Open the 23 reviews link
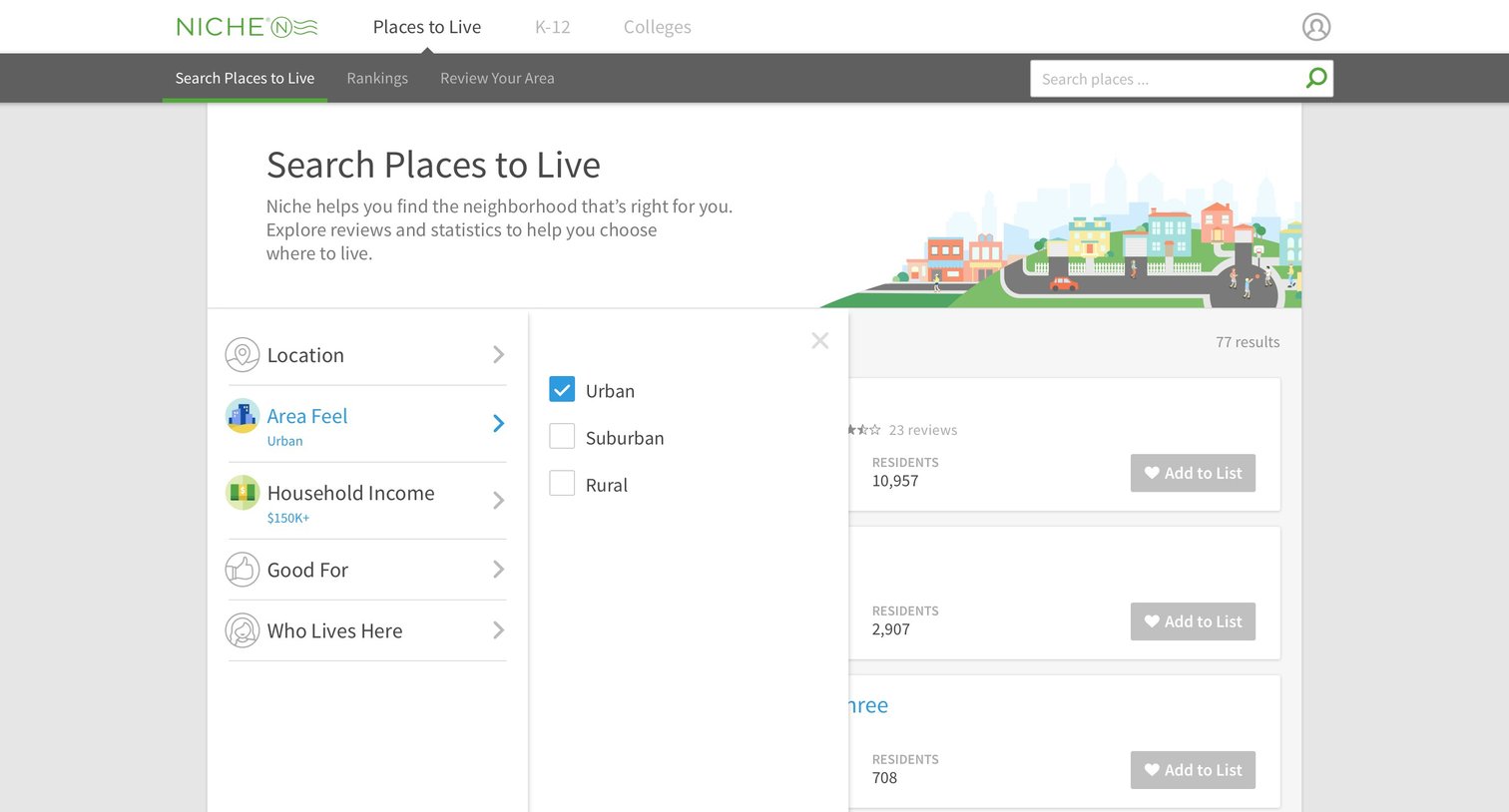This screenshot has width=1509, height=812. pos(923,430)
